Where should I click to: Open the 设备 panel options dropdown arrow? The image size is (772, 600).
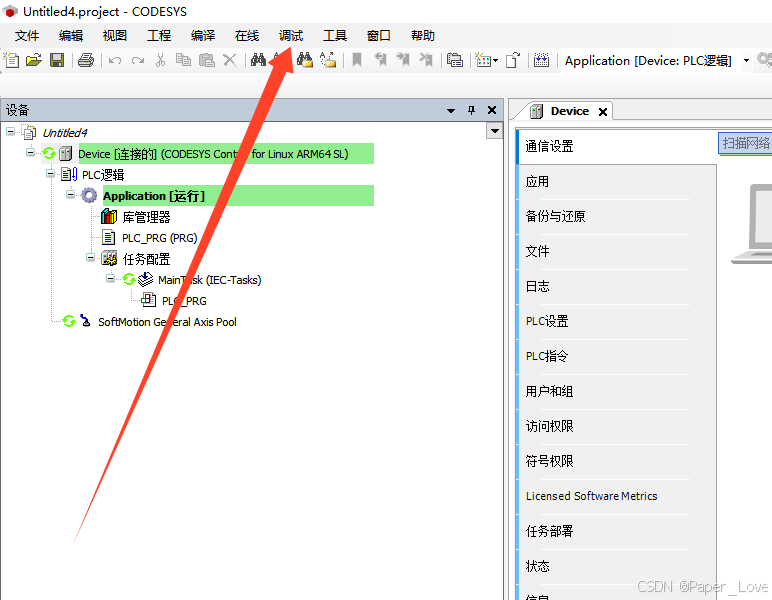[x=450, y=111]
